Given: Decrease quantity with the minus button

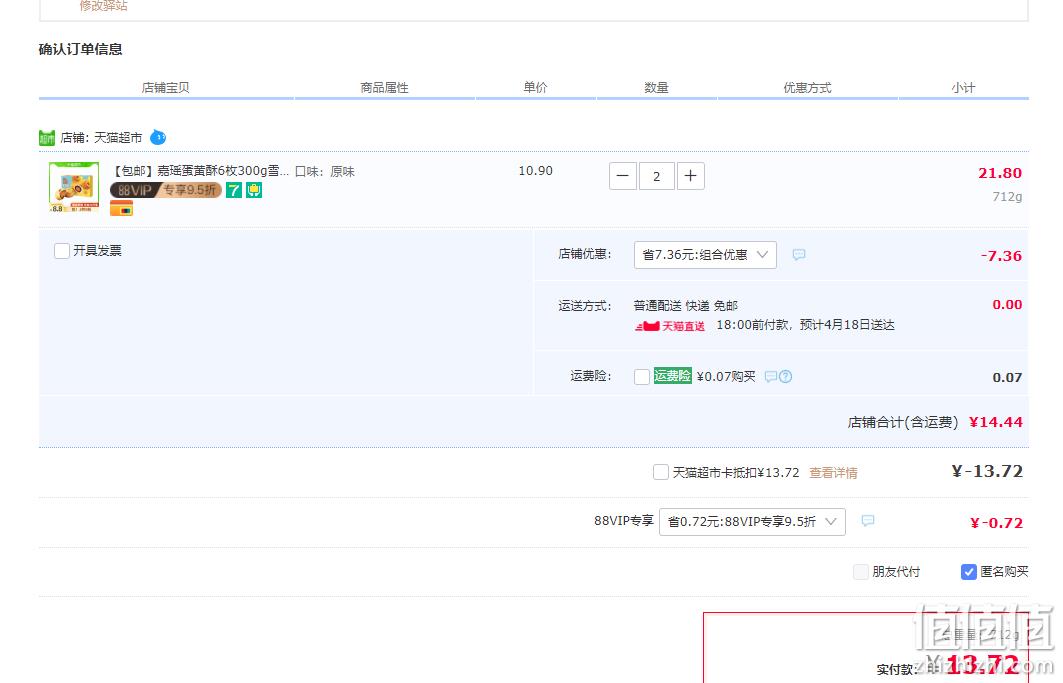Looking at the screenshot, I should 622,176.
